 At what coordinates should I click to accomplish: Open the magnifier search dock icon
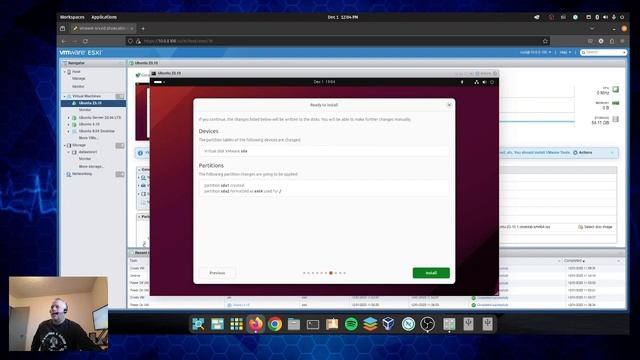point(198,324)
